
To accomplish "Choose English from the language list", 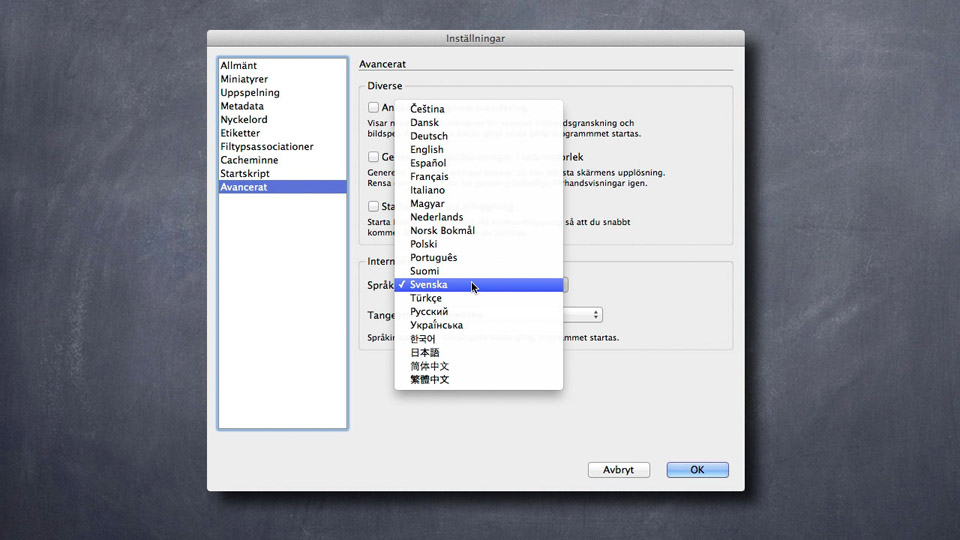I will pyautogui.click(x=427, y=150).
